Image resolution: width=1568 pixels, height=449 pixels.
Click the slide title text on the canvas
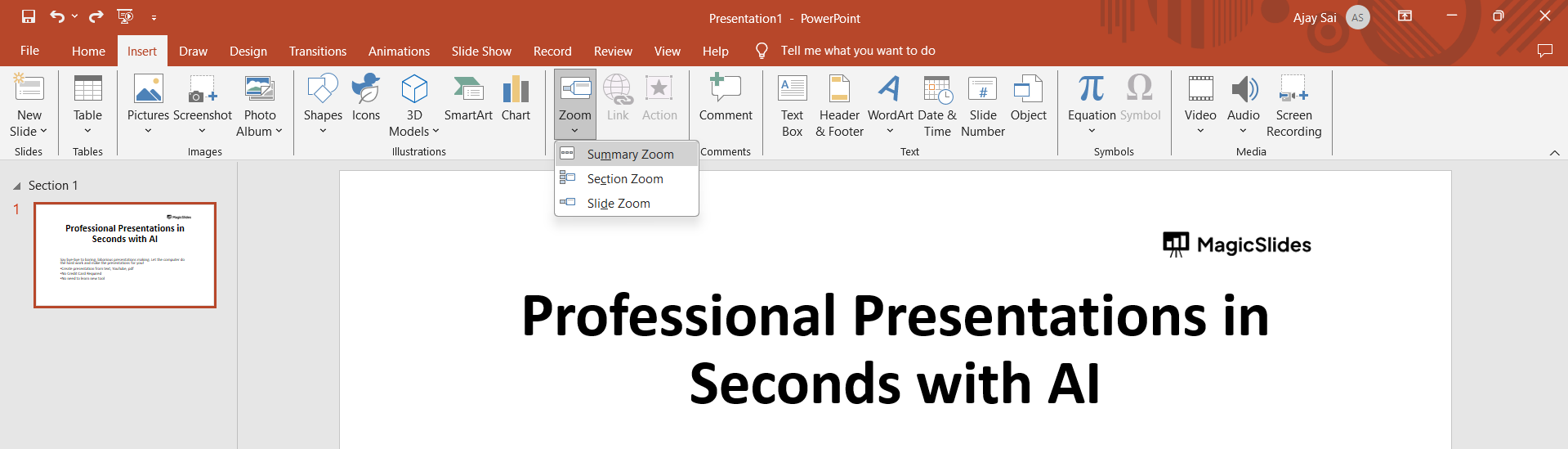(x=896, y=349)
